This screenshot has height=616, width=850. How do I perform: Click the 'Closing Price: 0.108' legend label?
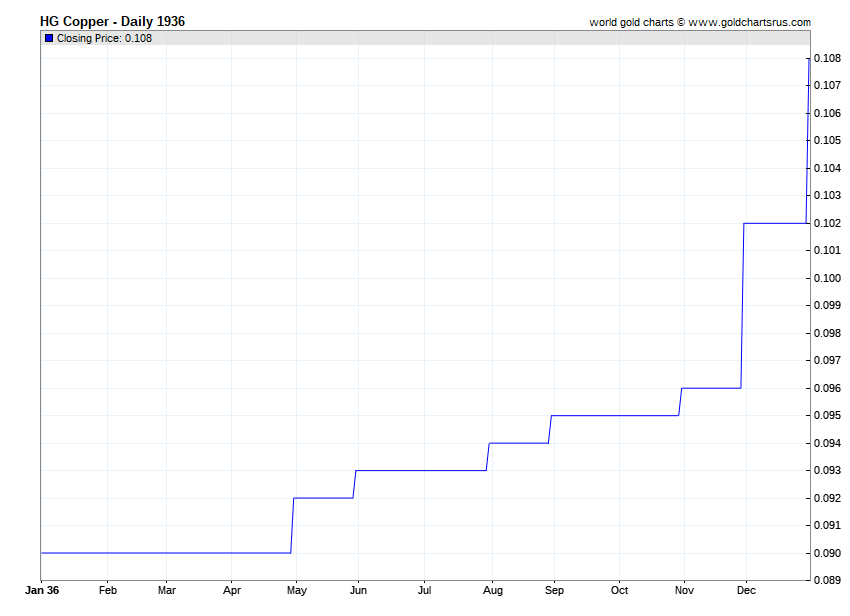click(104, 38)
